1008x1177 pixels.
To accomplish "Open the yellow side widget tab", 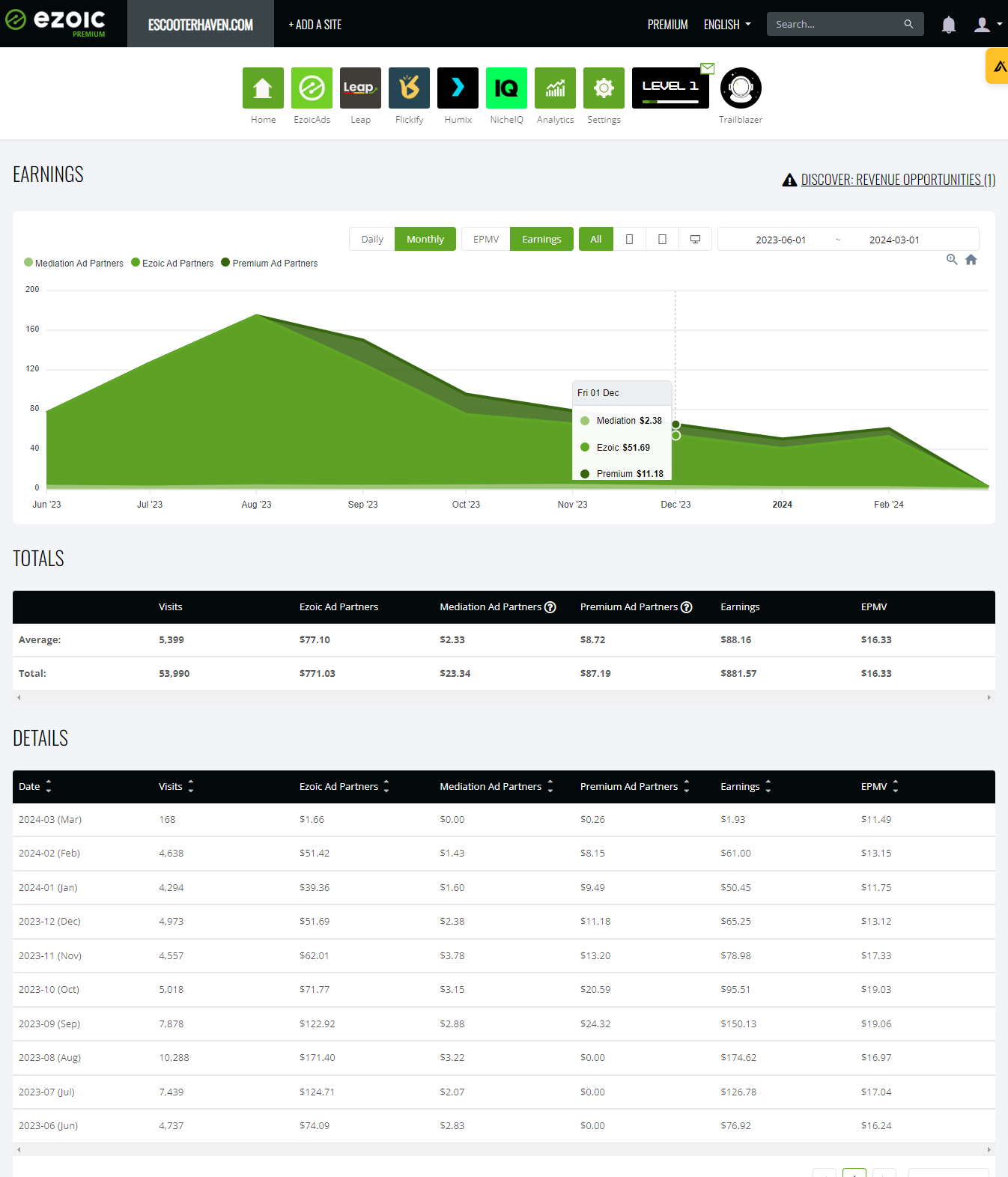I will (x=998, y=66).
